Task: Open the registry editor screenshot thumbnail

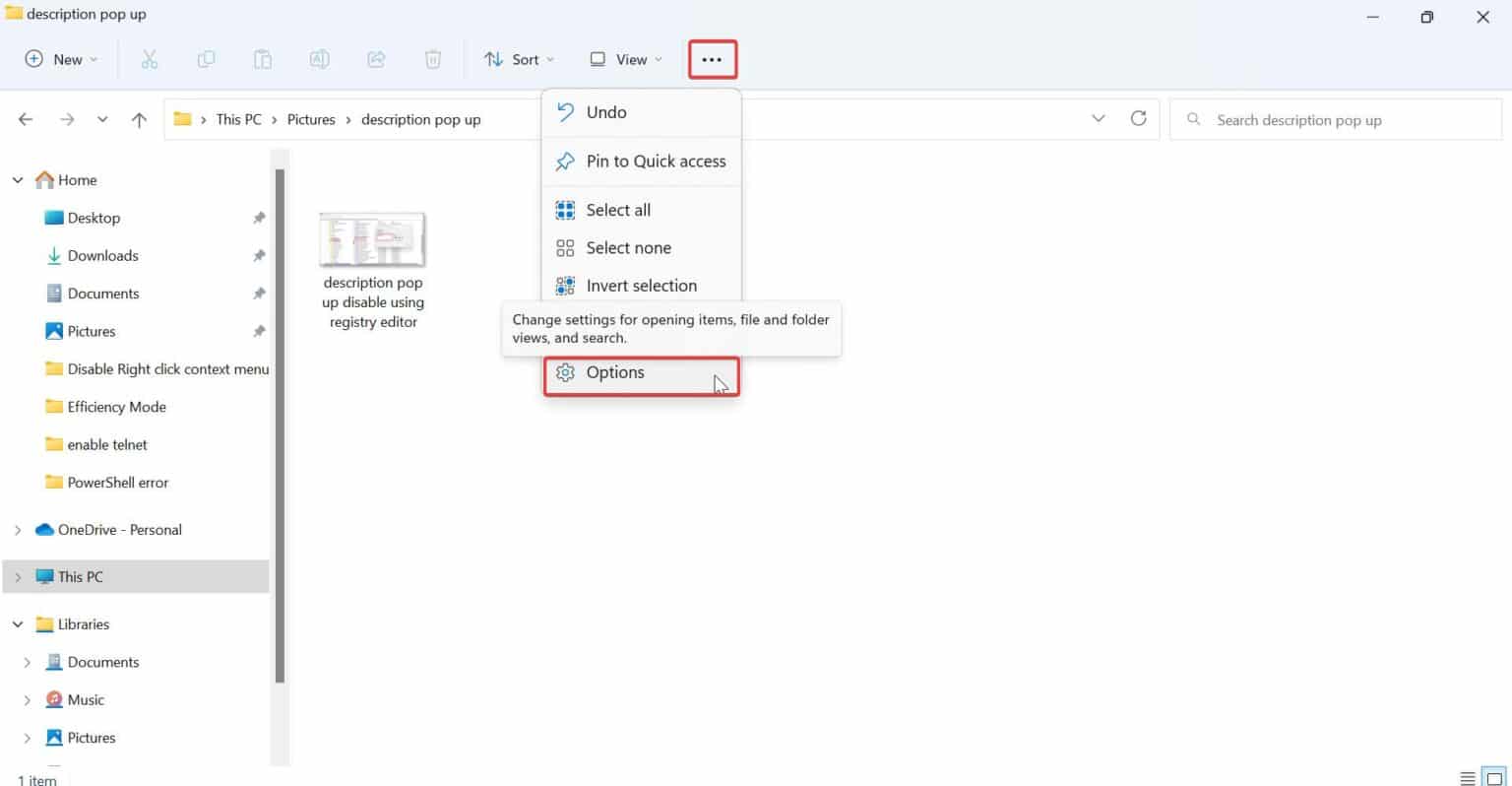Action: tap(372, 237)
